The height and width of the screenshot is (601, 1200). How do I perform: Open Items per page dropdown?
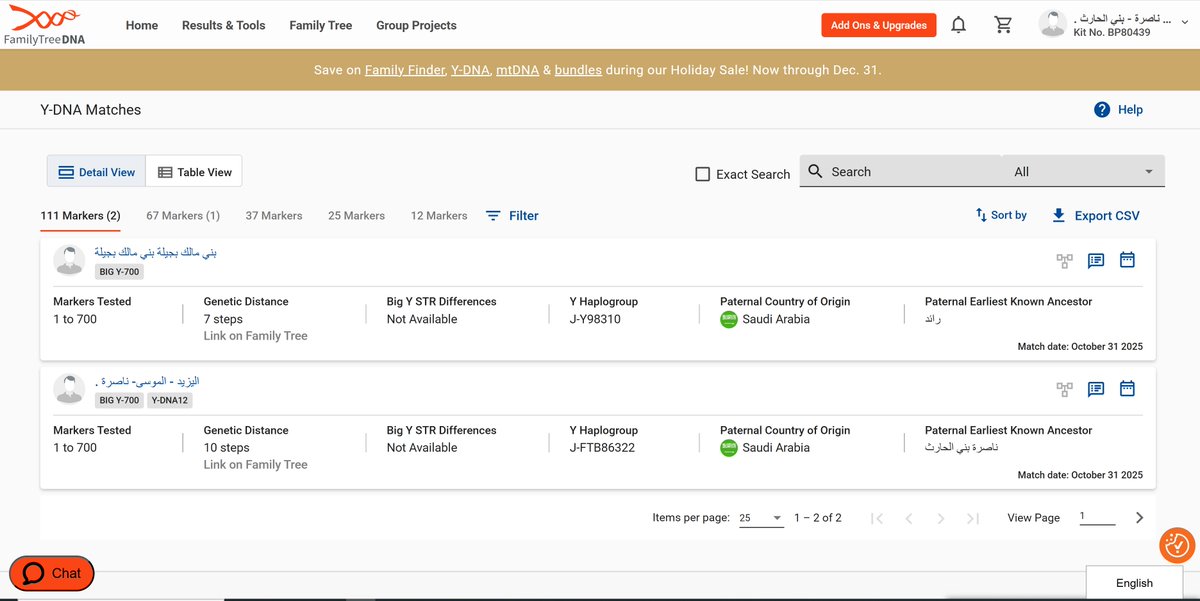tap(761, 518)
